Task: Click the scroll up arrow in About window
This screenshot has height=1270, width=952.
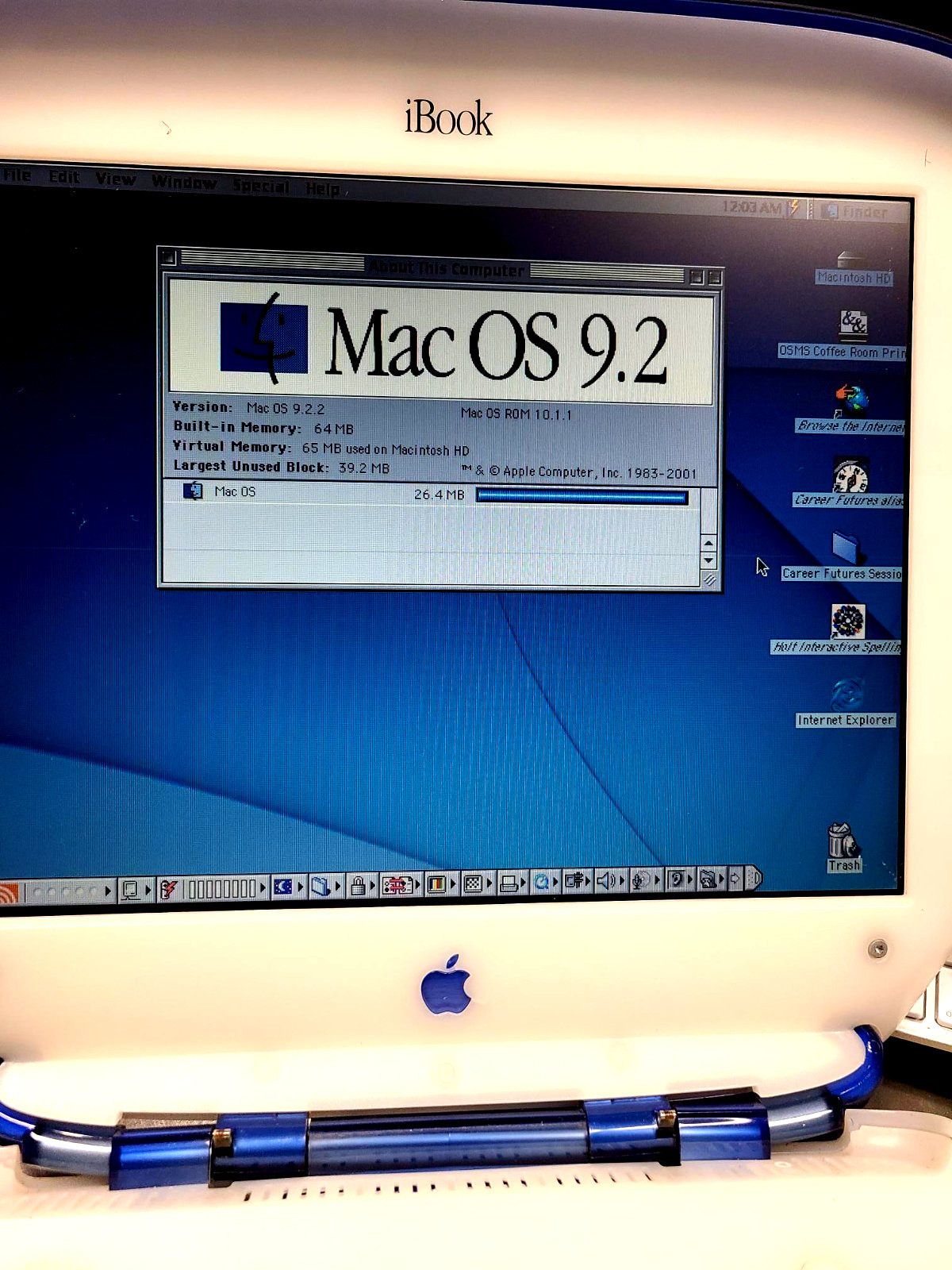Action: point(708,543)
